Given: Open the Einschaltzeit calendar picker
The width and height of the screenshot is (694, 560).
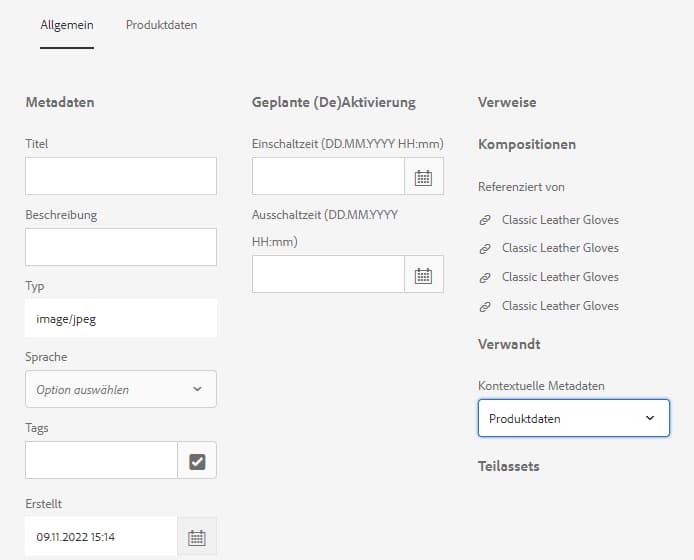Looking at the screenshot, I should [x=423, y=177].
